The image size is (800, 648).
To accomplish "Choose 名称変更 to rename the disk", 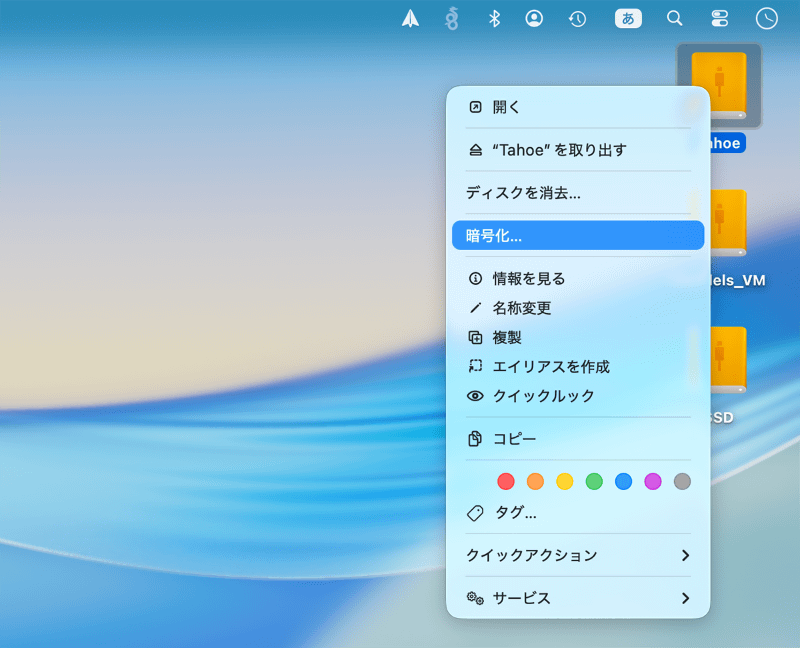I will point(578,308).
